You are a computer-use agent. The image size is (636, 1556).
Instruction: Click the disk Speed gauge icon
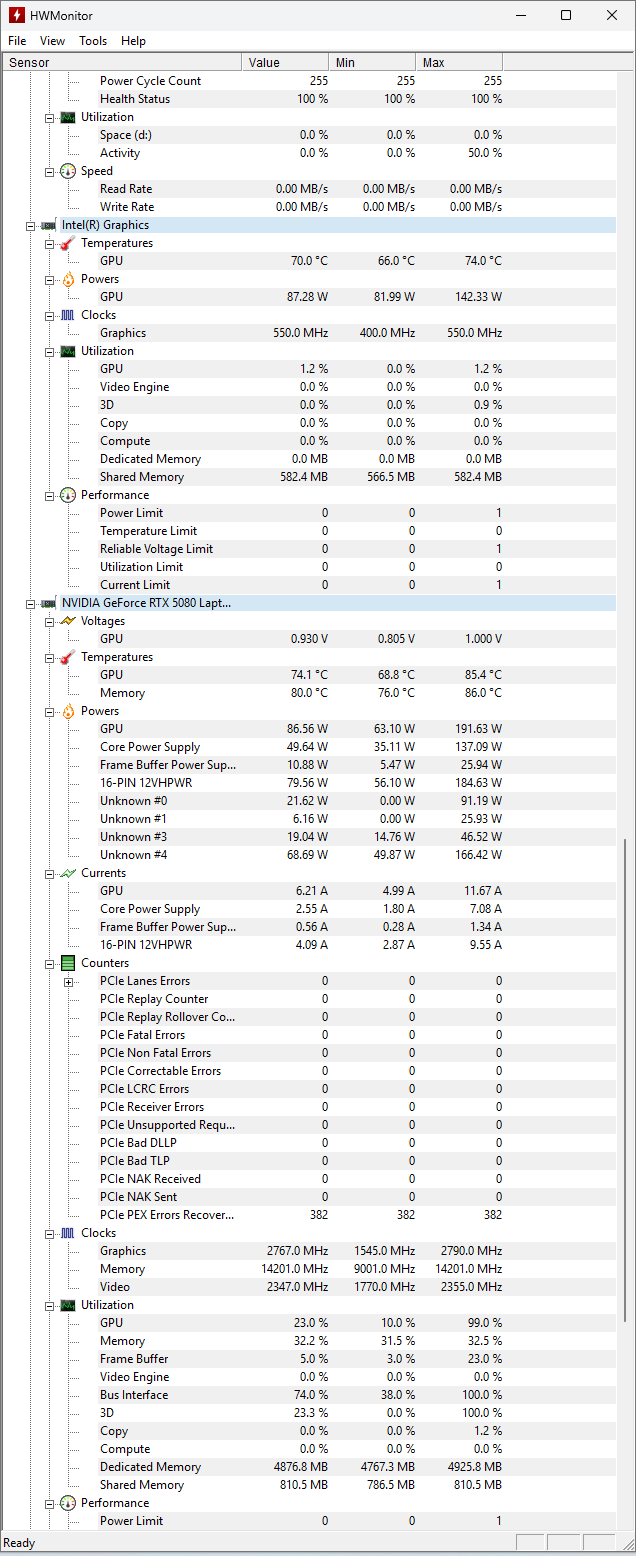coord(67,171)
